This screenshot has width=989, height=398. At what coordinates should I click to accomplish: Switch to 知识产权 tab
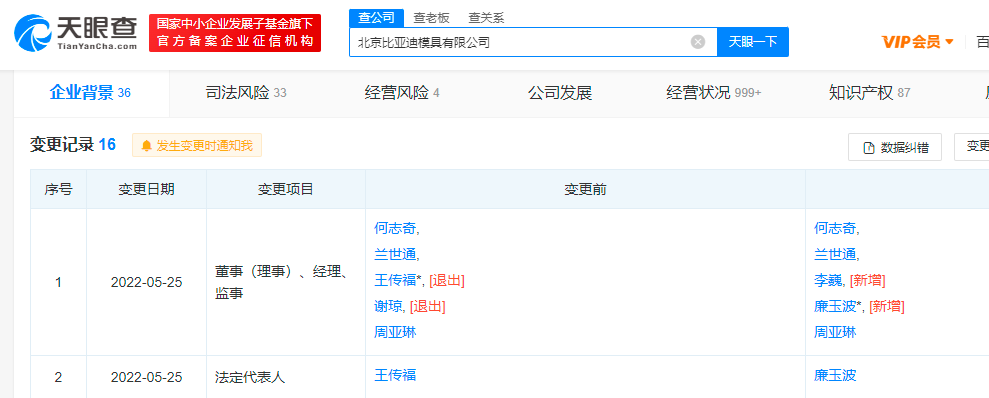tap(869, 93)
